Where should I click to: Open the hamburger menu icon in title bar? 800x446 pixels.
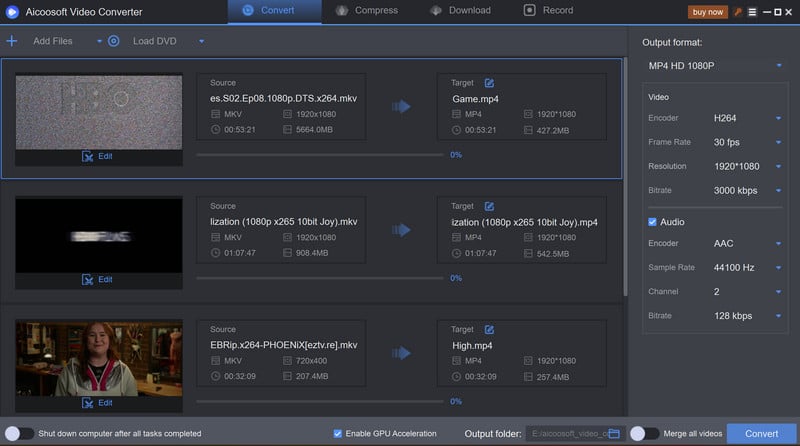pos(752,12)
